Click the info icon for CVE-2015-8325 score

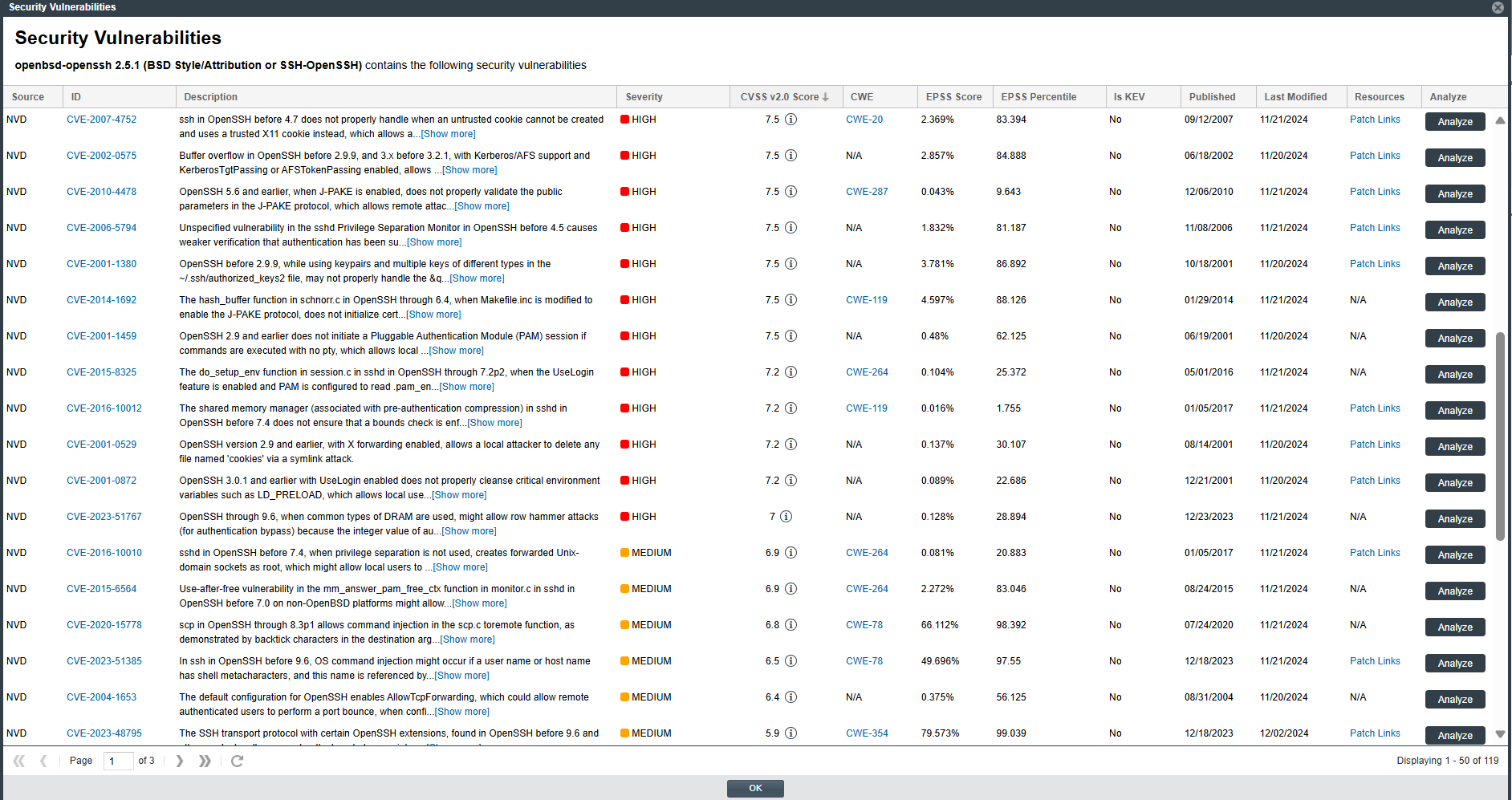point(791,372)
